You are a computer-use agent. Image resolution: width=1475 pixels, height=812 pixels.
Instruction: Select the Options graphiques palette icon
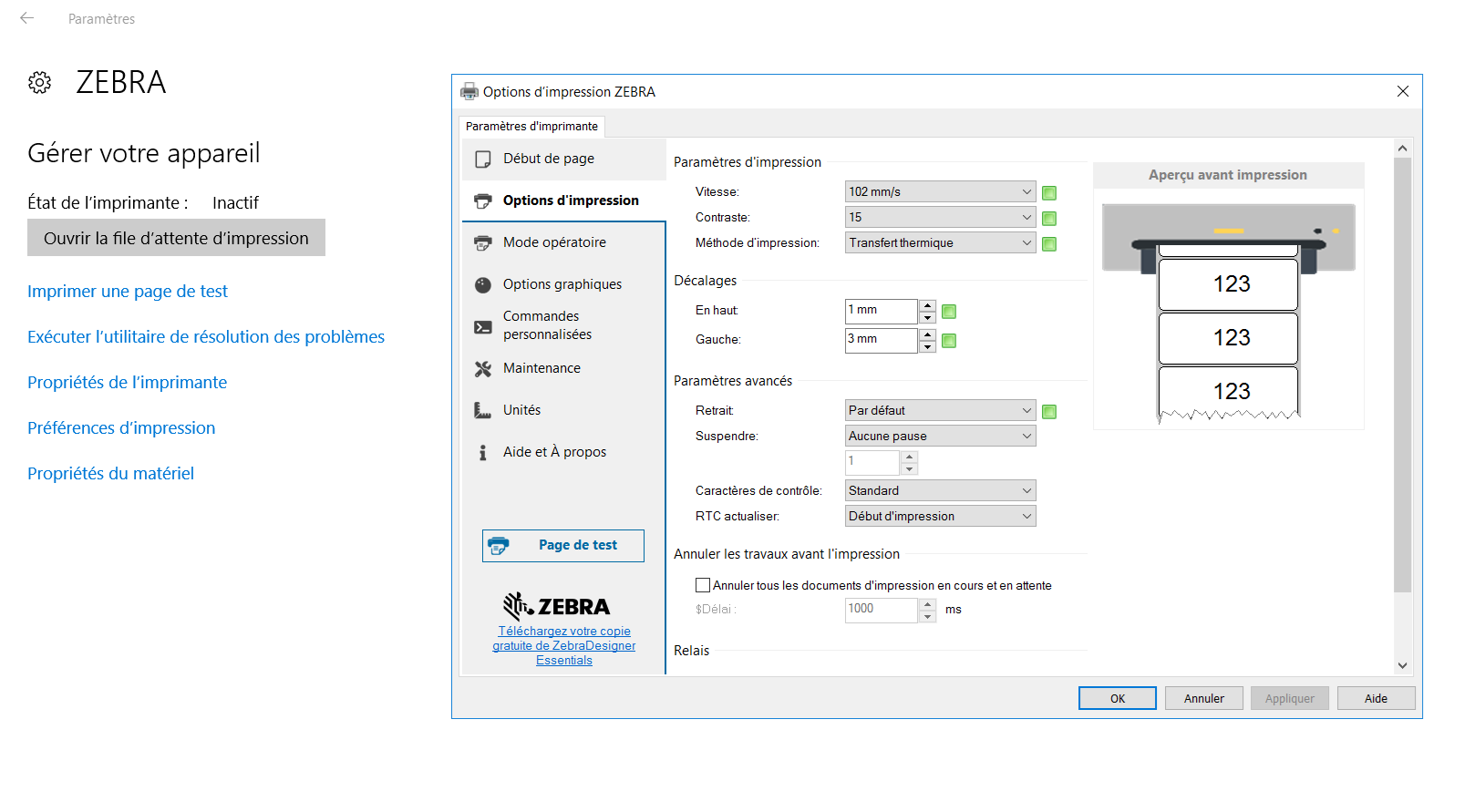(x=483, y=285)
